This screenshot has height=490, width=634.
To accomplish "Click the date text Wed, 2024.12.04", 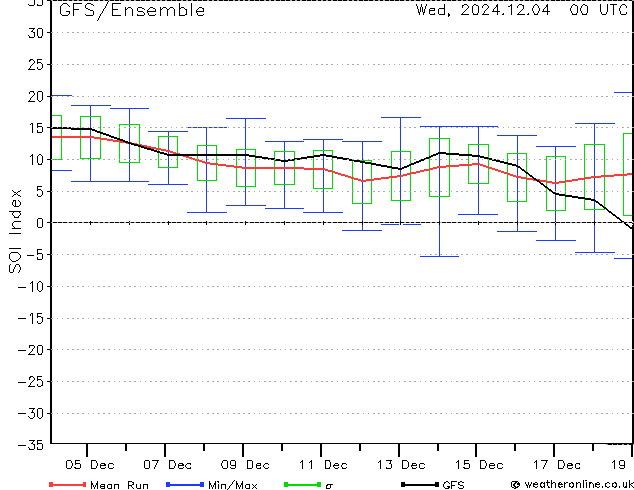I will (483, 10).
